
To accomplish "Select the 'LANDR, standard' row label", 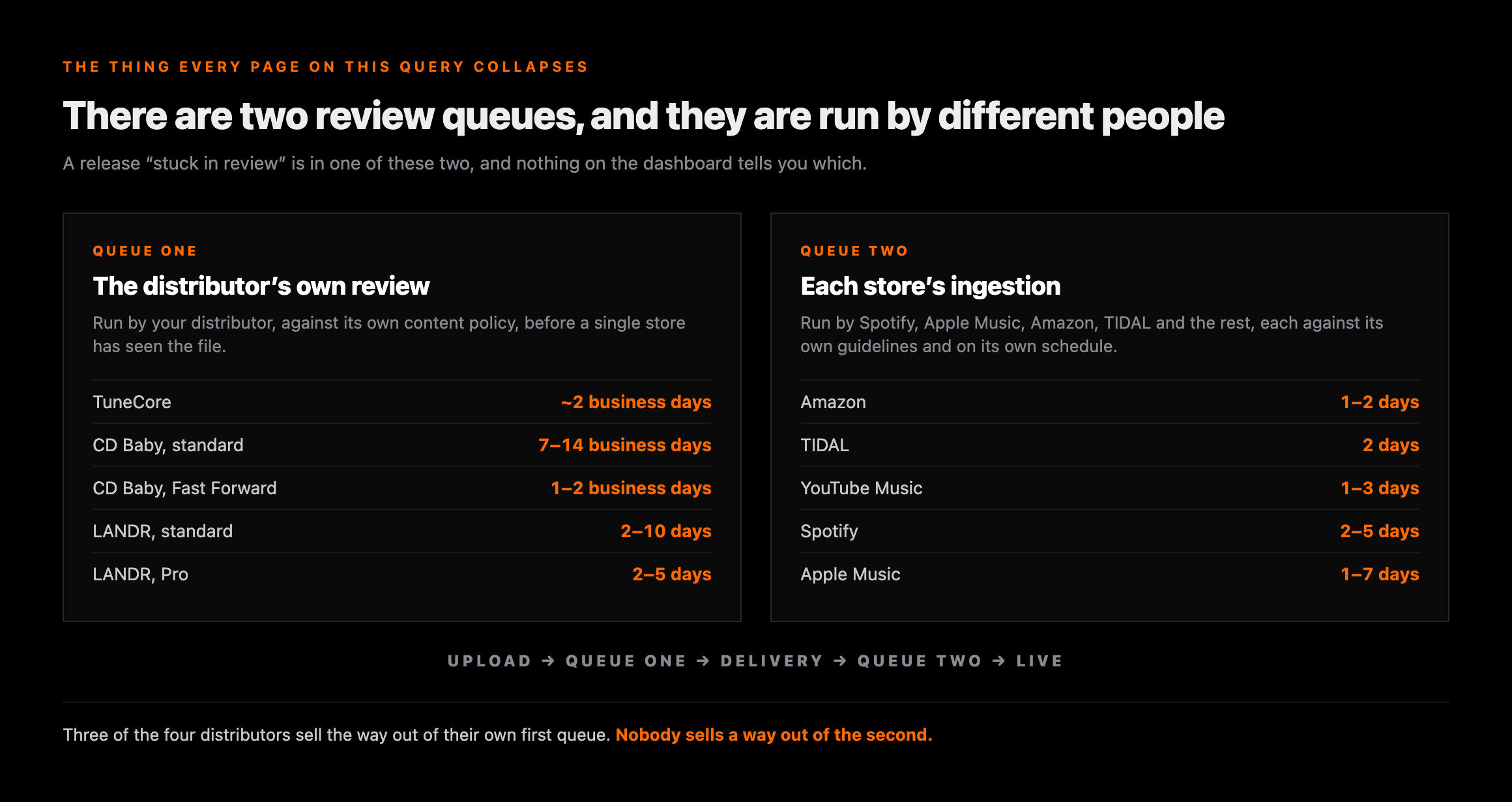I will (x=162, y=531).
